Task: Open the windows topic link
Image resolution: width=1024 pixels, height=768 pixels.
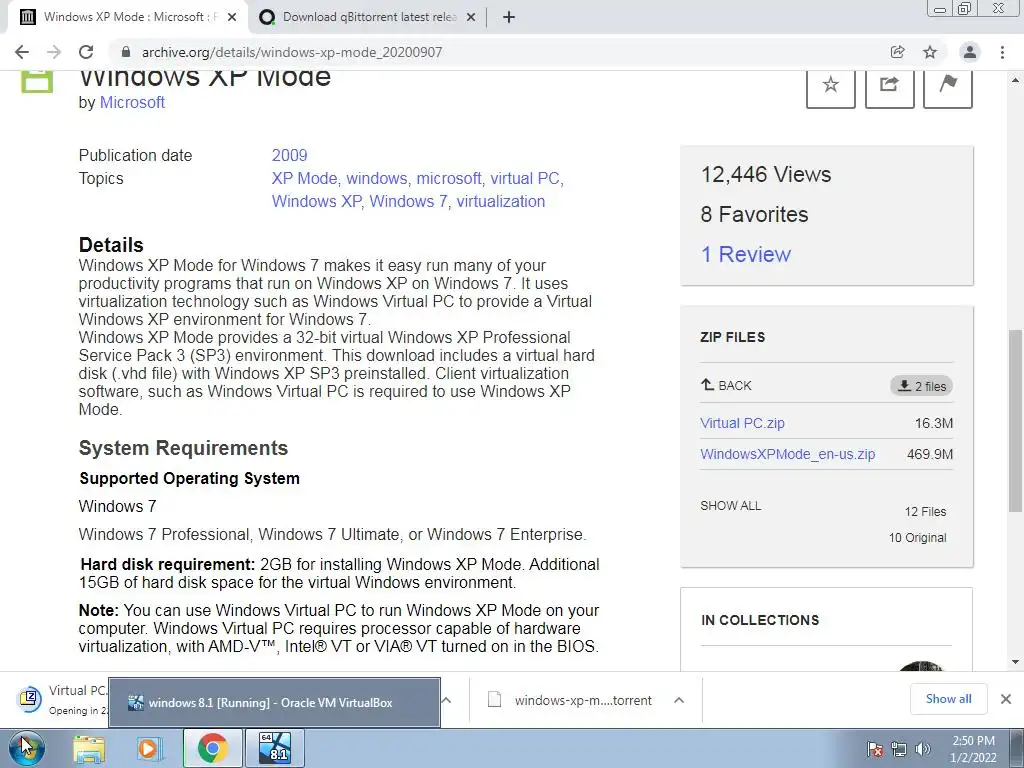Action: click(x=377, y=178)
